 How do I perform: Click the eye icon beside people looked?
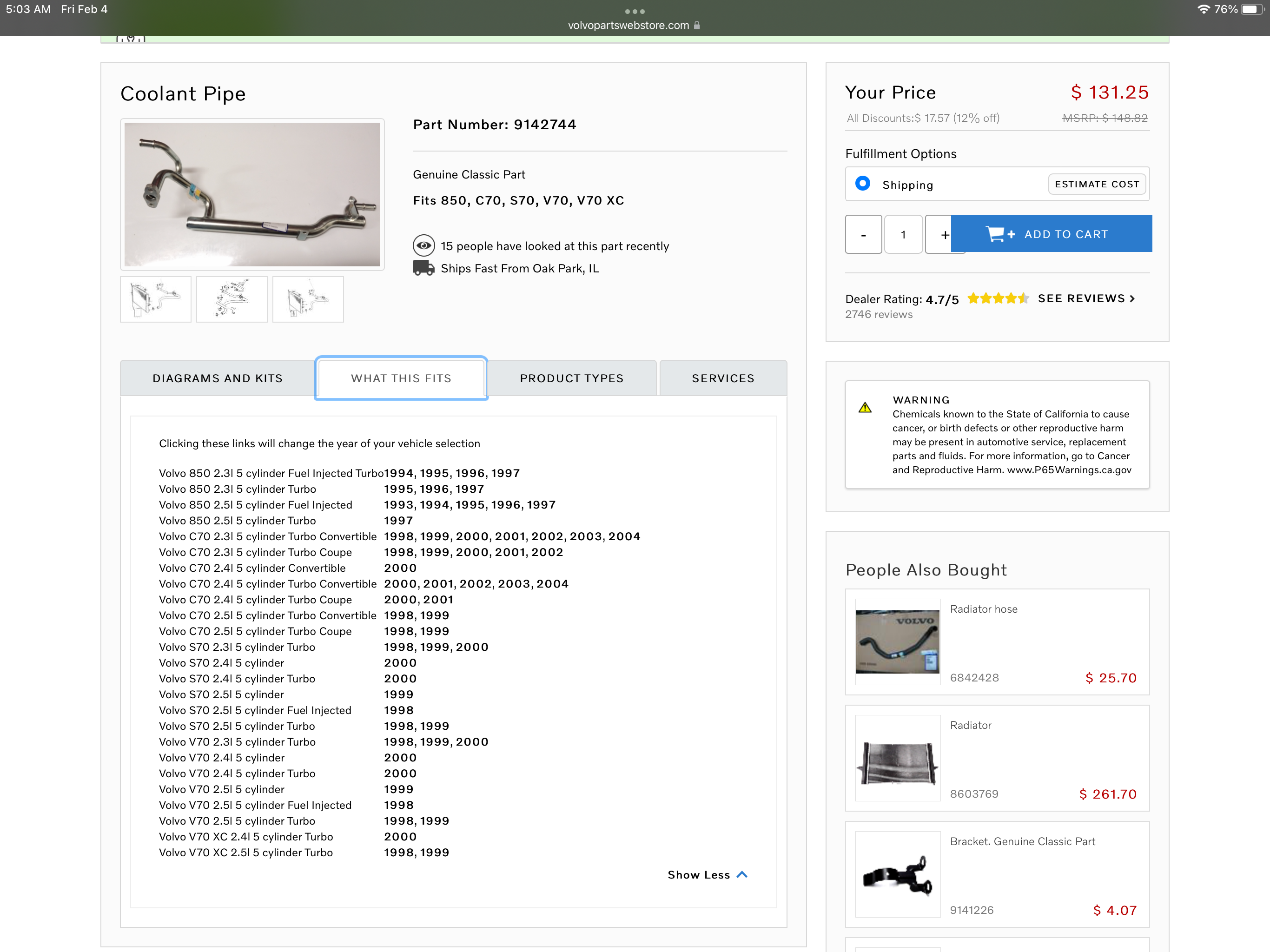(x=423, y=246)
